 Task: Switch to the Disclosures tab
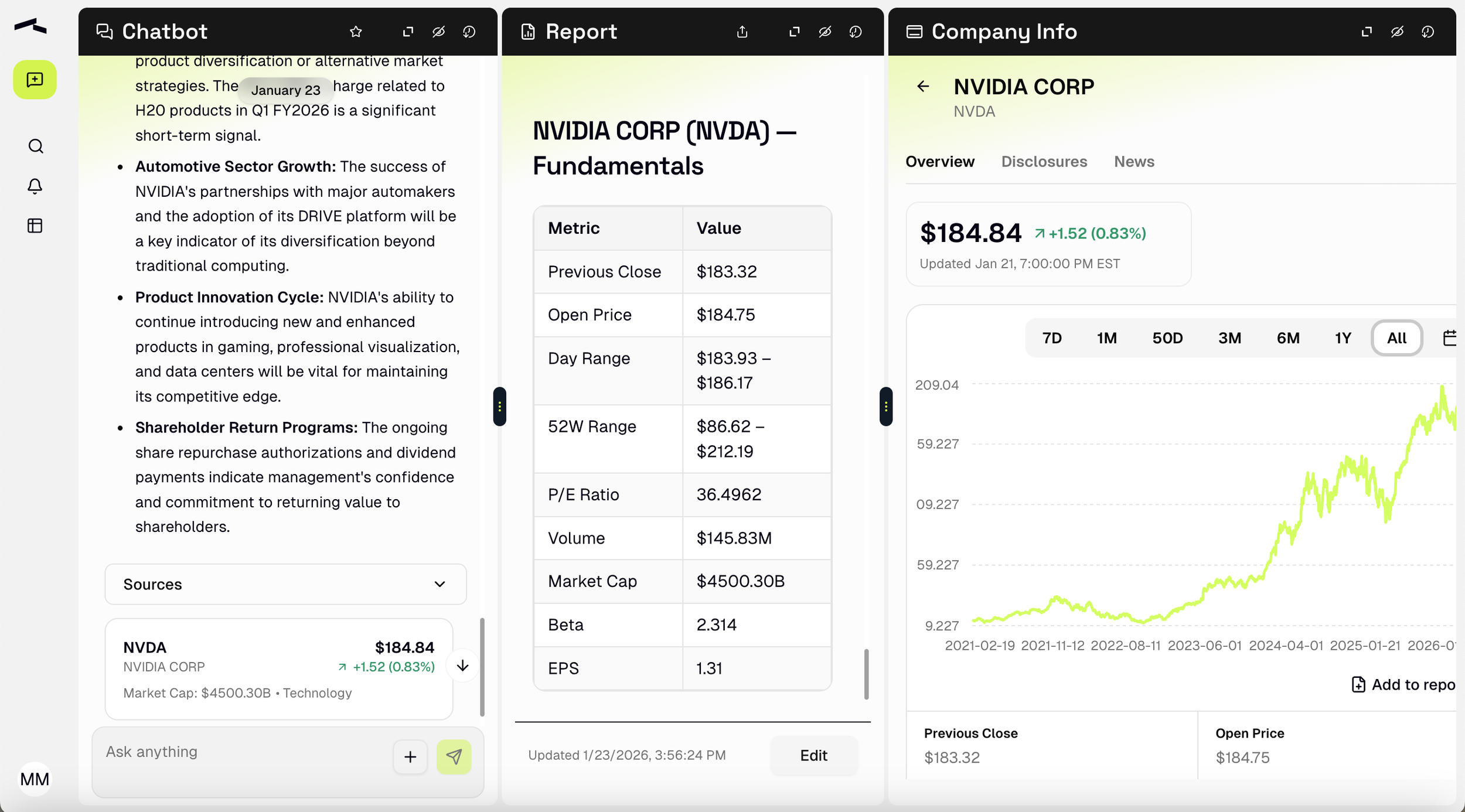pos(1044,162)
